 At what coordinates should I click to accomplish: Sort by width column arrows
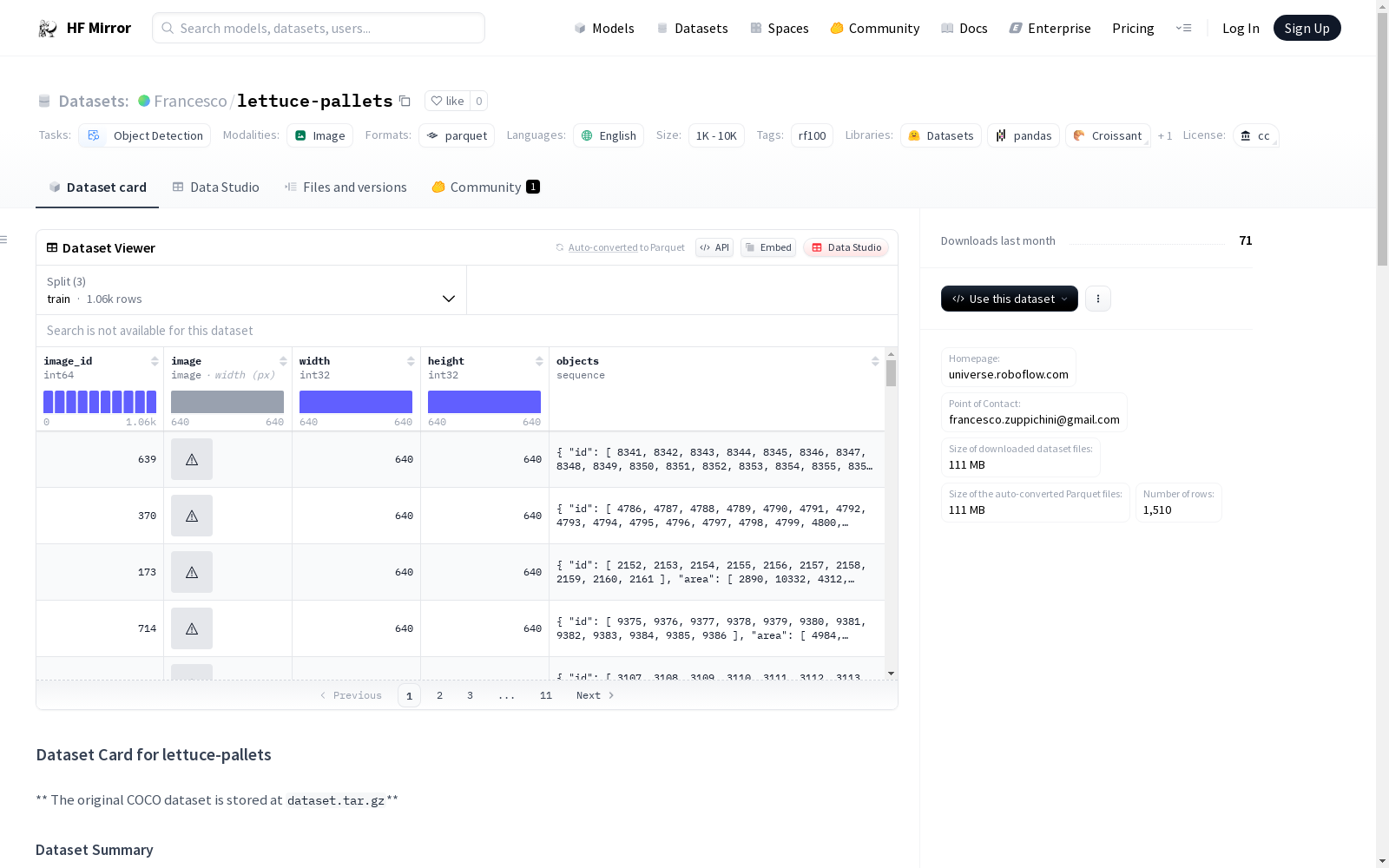click(411, 361)
